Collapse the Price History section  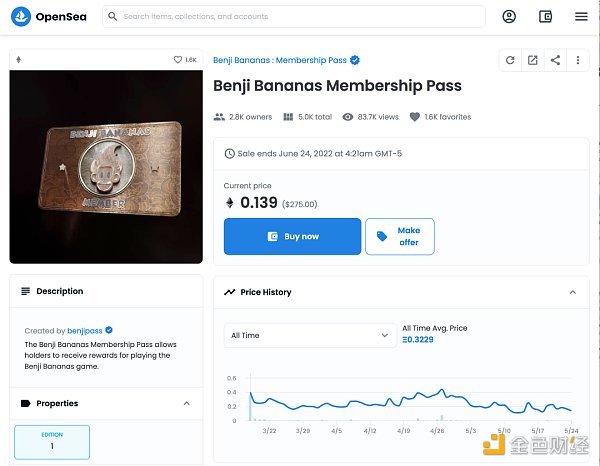(x=573, y=292)
